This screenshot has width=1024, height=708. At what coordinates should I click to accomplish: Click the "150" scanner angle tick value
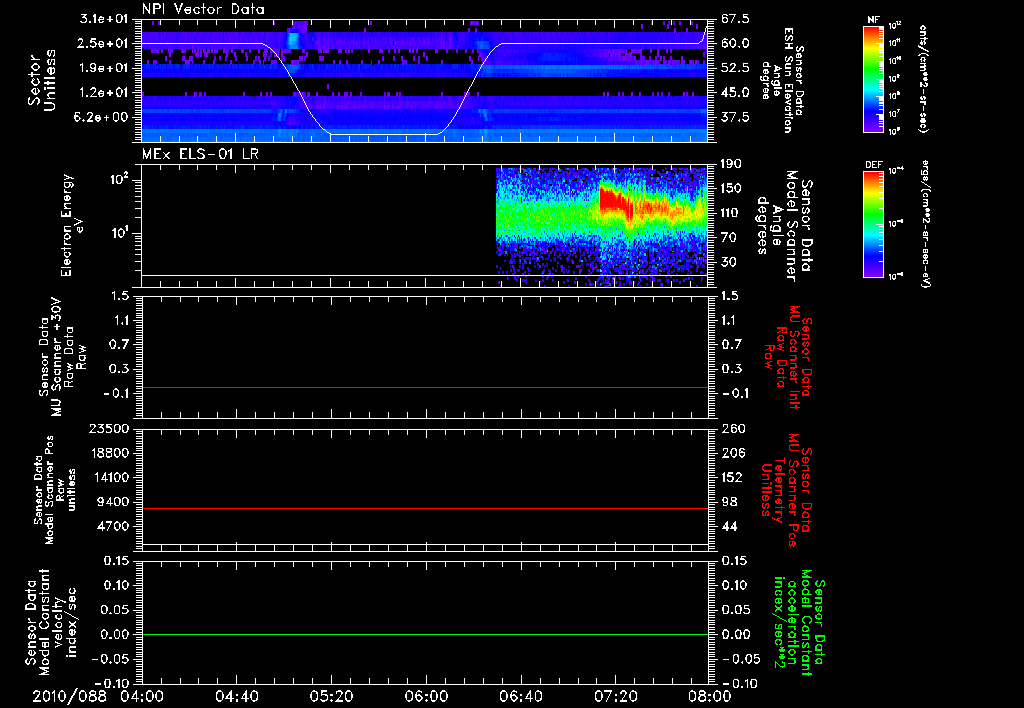point(731,188)
